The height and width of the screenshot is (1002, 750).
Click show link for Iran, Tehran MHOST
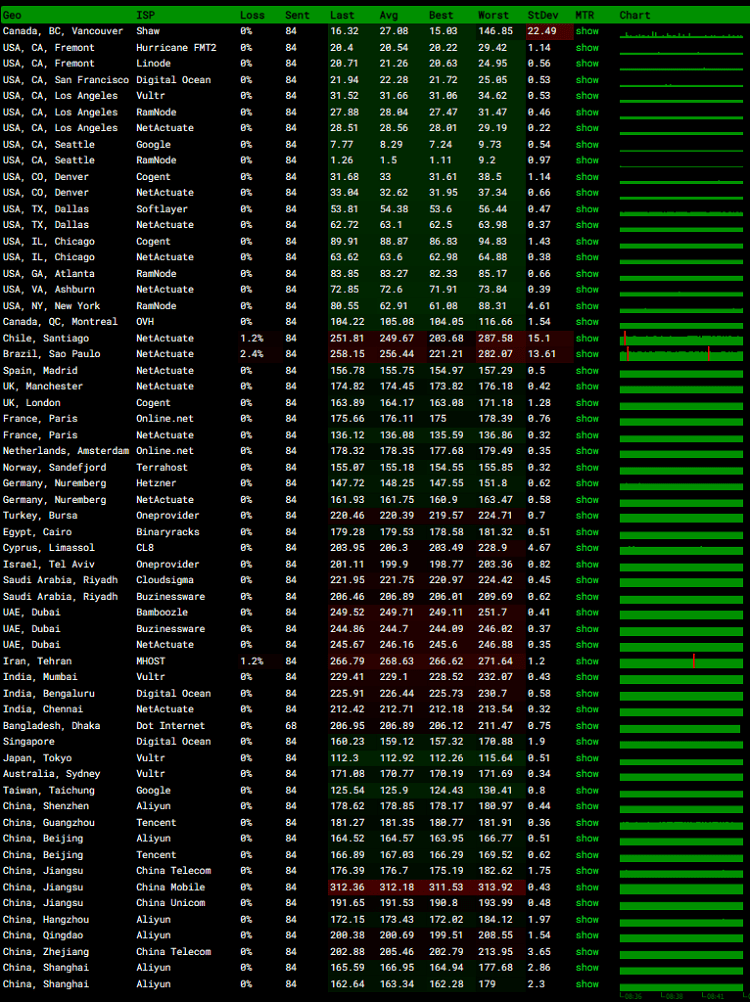(x=587, y=661)
